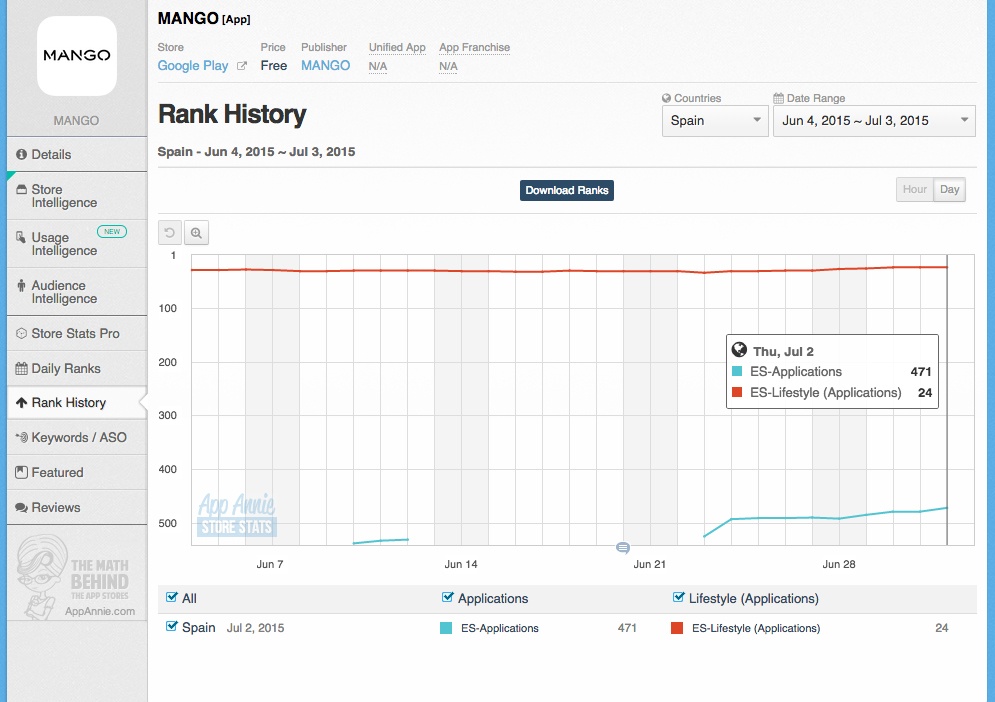Image resolution: width=995 pixels, height=702 pixels.
Task: Click the cyan swatch in the Jul 2 tooltip
Action: pyautogui.click(x=737, y=371)
